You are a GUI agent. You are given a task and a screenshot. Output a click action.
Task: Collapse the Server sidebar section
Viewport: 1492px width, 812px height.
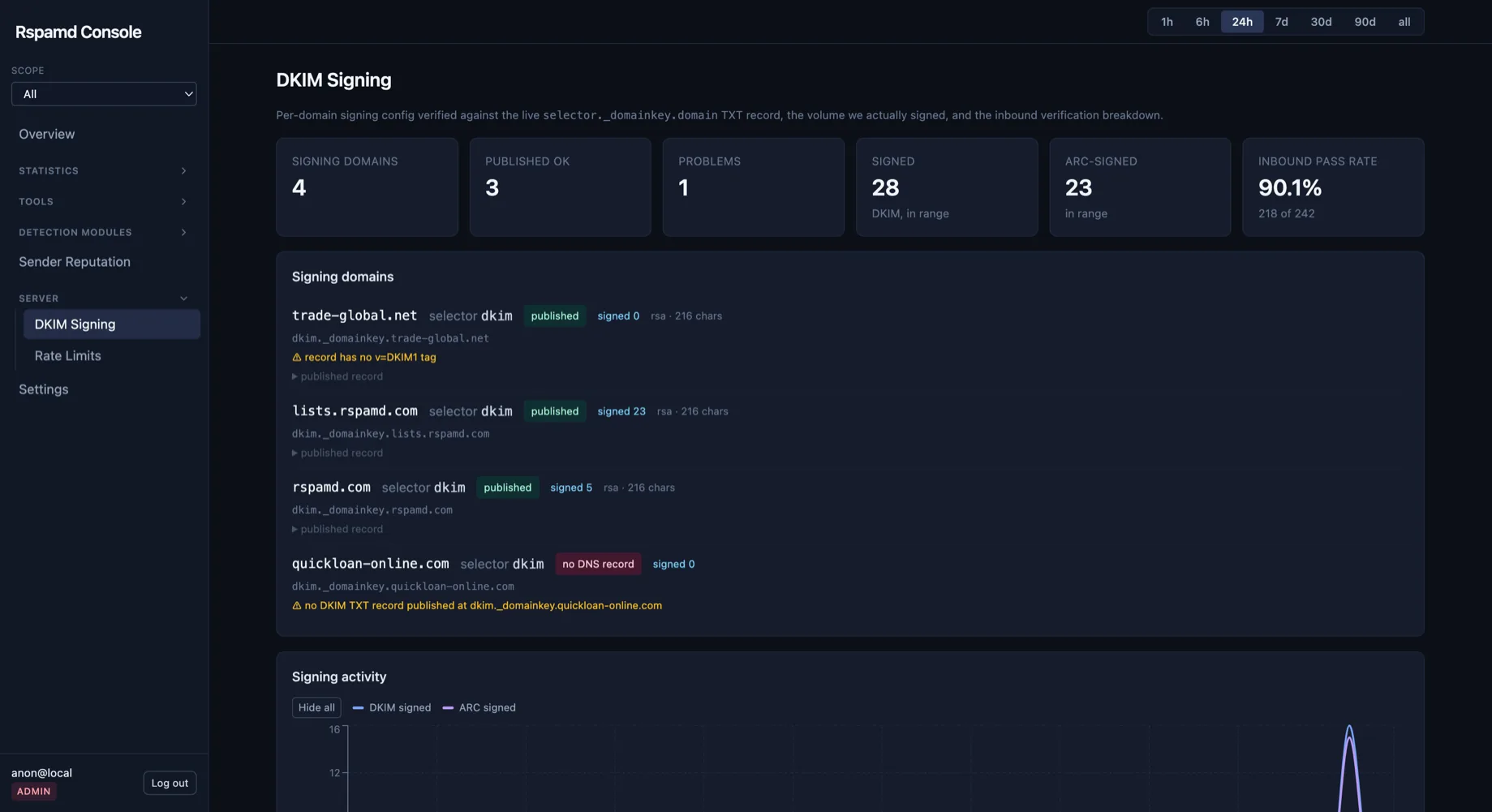coord(104,299)
